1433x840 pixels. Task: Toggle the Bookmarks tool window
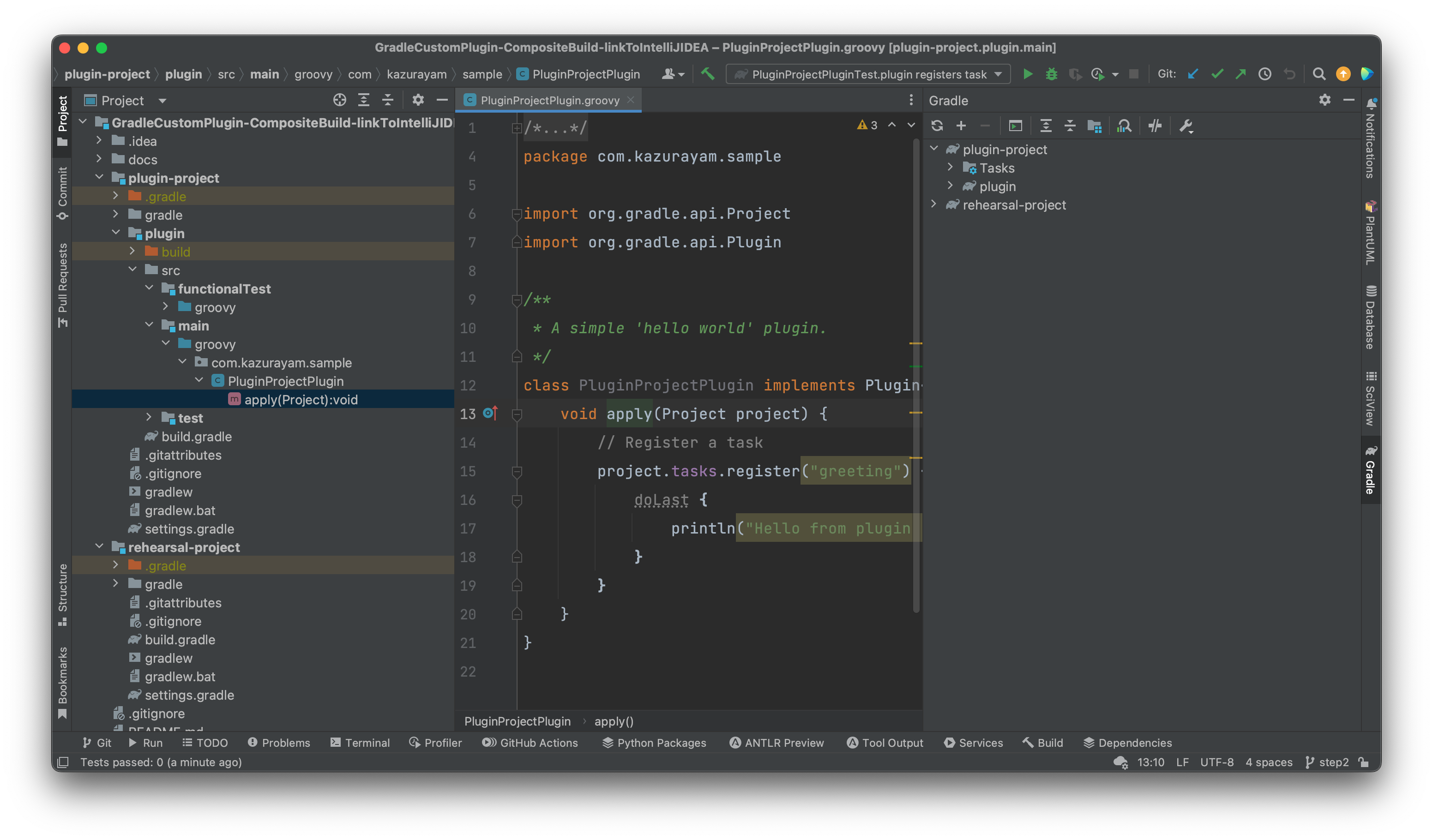click(x=62, y=683)
